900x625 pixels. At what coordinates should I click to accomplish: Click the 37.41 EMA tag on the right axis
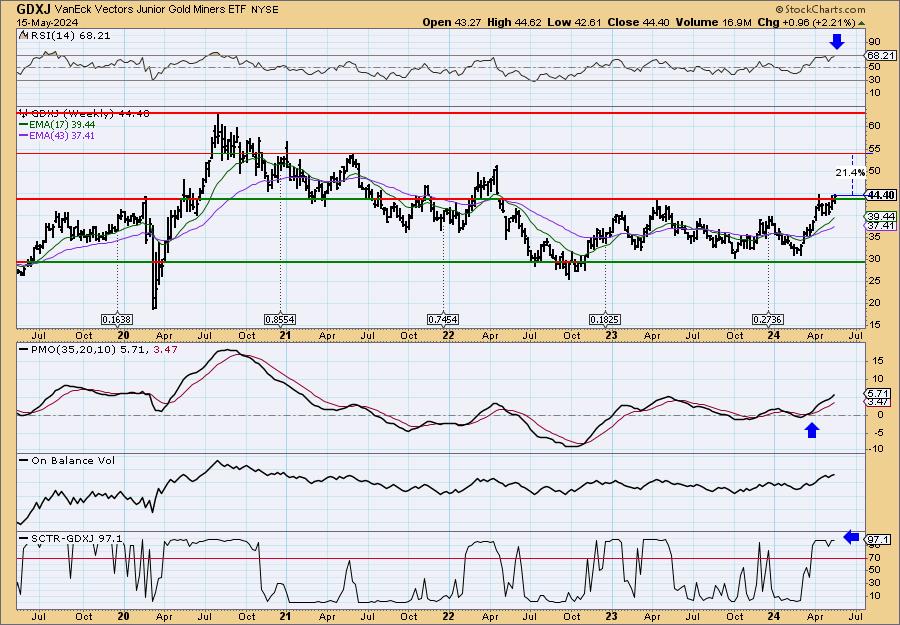881,226
